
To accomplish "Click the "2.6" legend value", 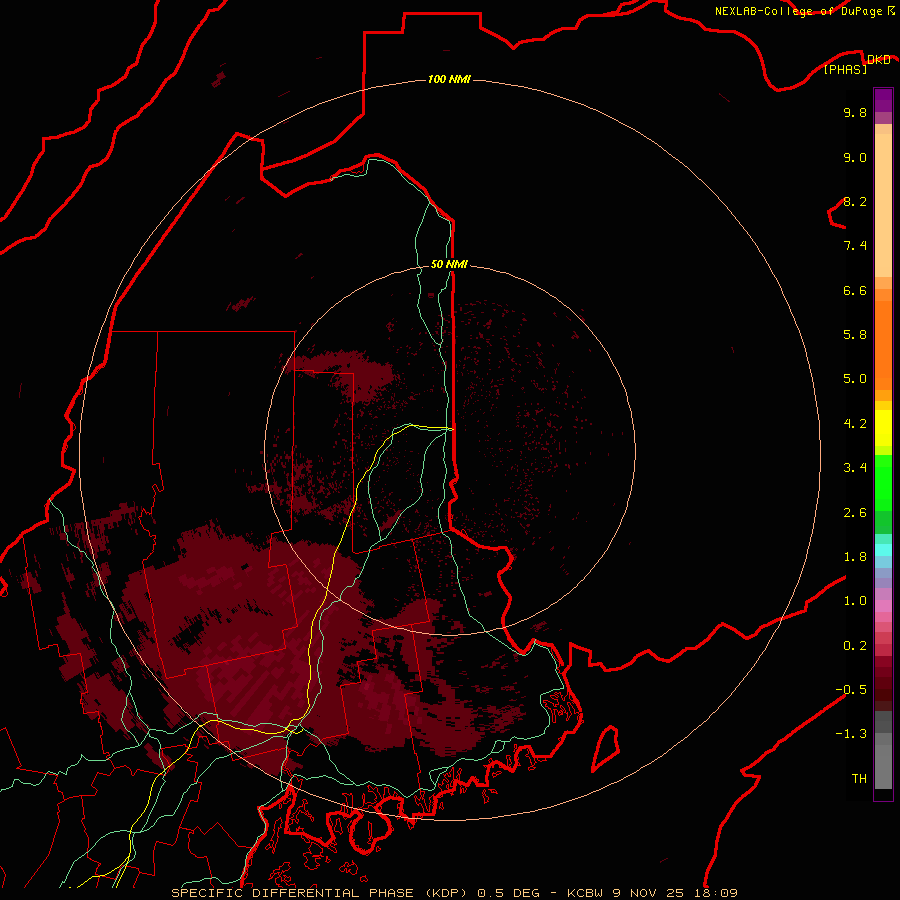I will pos(855,513).
